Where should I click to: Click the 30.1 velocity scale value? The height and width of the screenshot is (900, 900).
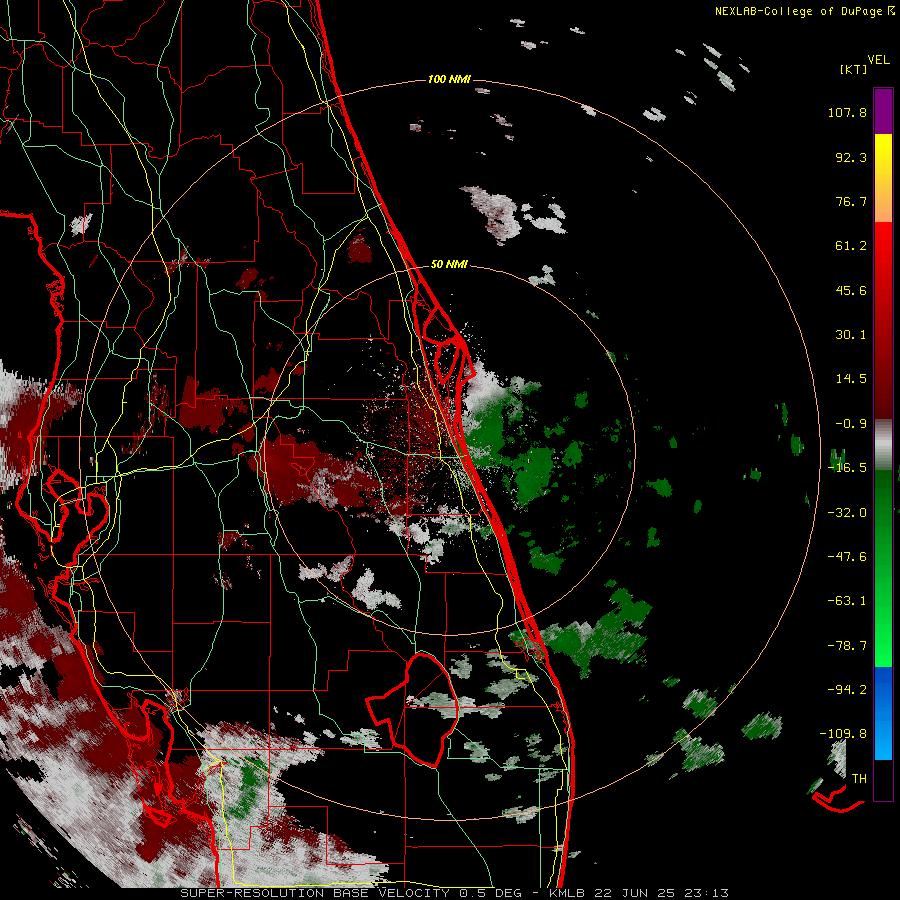point(851,335)
